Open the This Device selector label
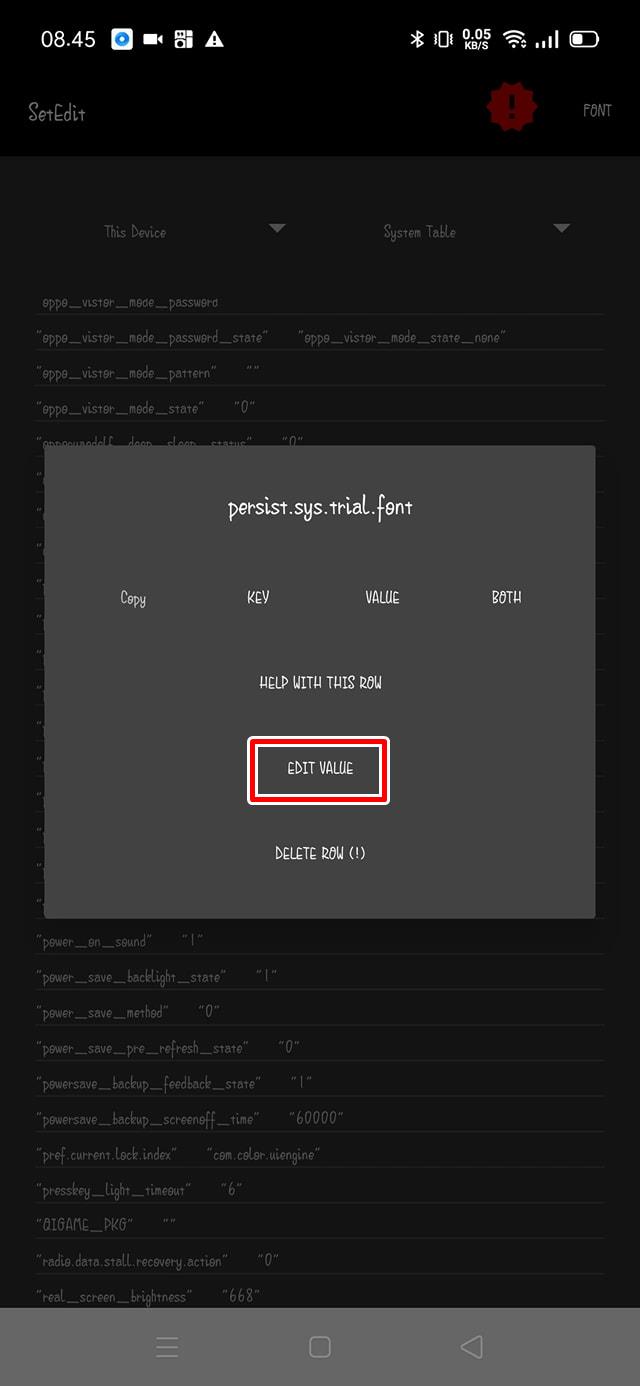This screenshot has width=640, height=1386. pos(135,232)
